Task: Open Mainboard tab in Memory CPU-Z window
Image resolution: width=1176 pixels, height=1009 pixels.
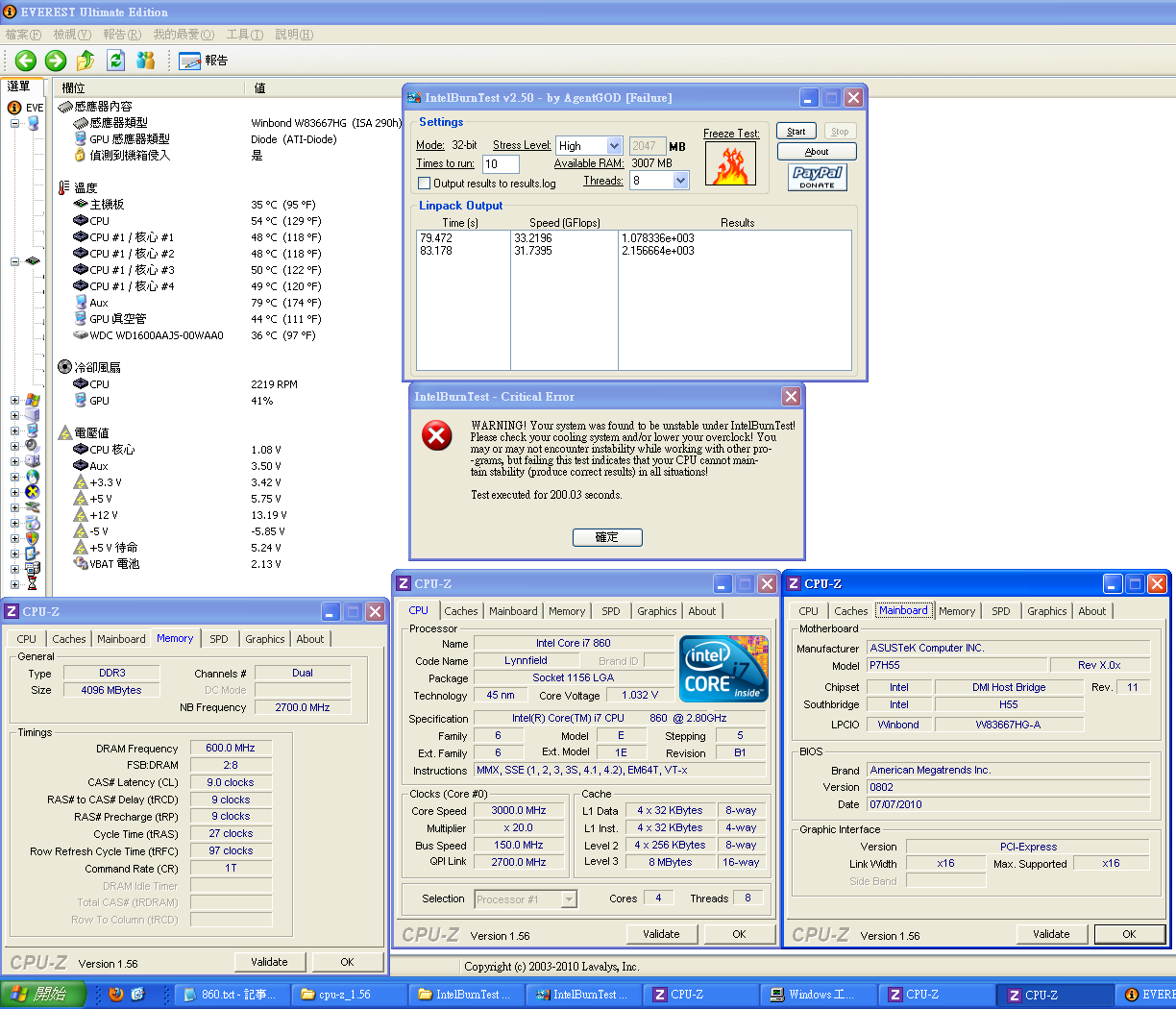Action: [121, 639]
